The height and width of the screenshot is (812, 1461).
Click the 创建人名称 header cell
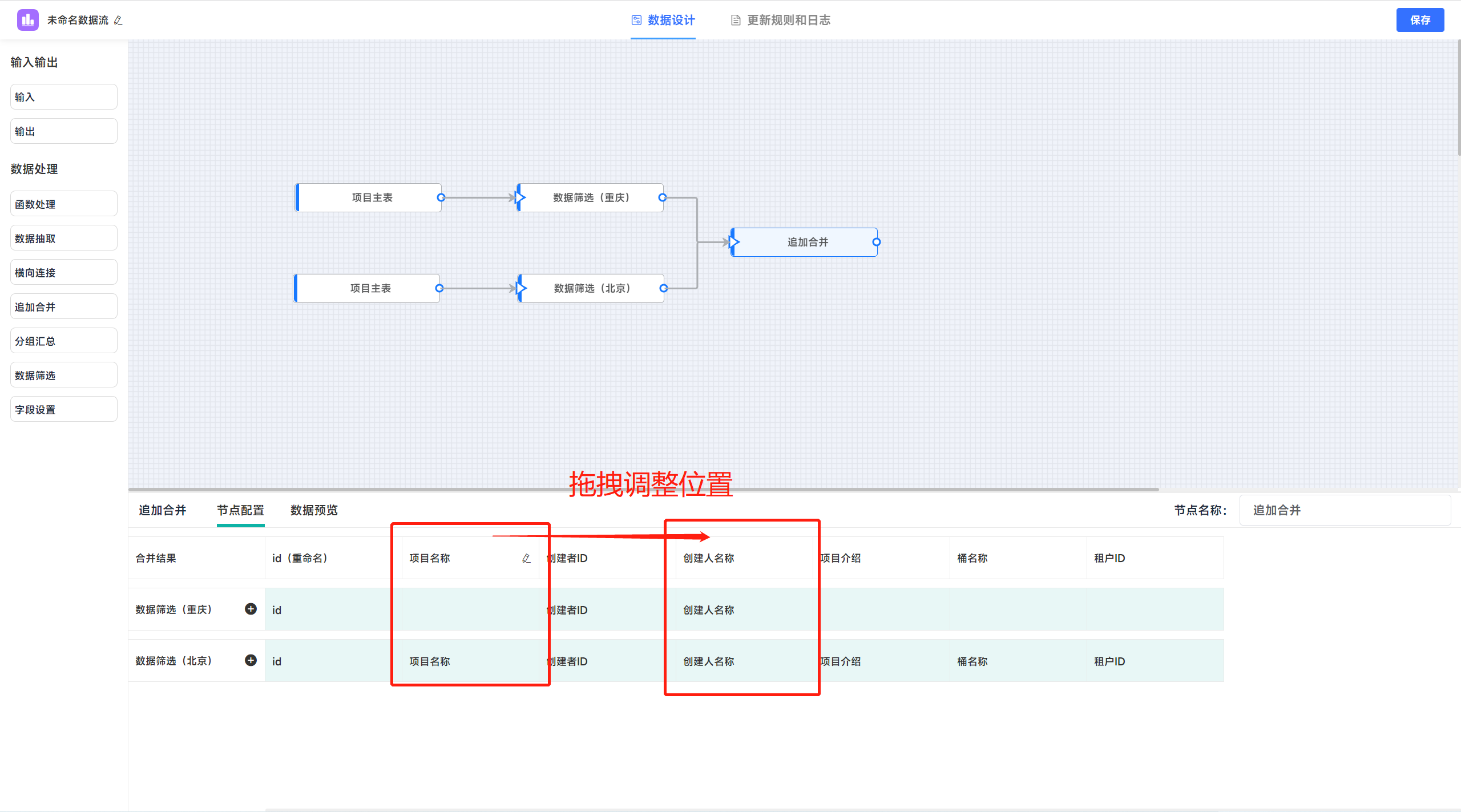(744, 558)
